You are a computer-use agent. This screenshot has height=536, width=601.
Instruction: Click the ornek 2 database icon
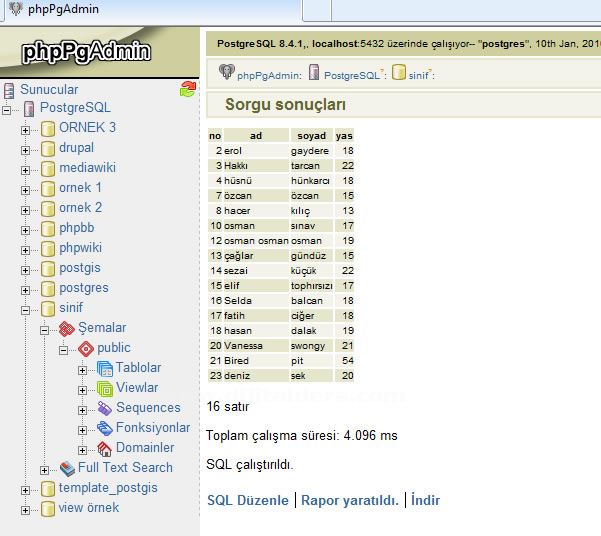click(x=48, y=209)
